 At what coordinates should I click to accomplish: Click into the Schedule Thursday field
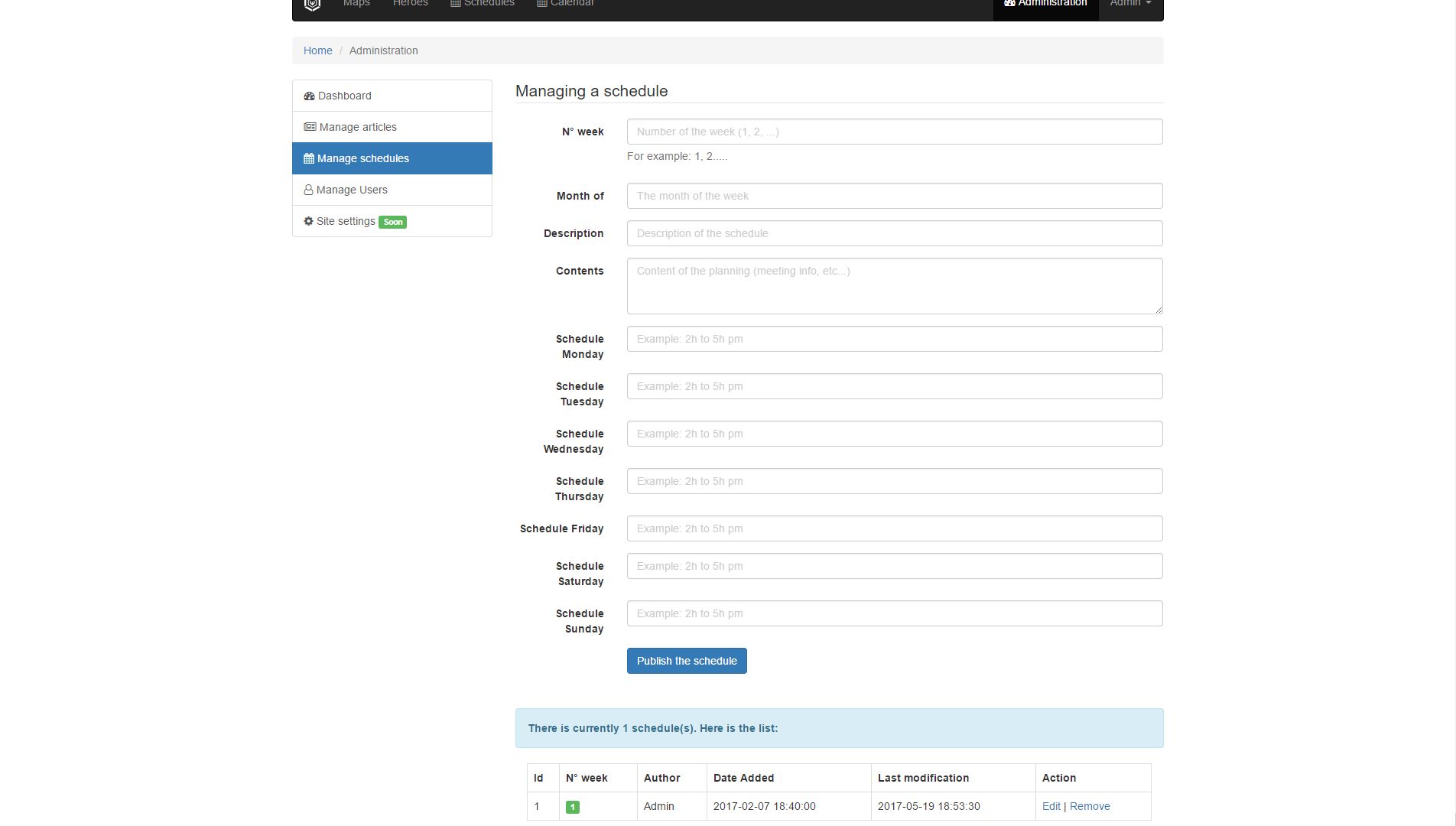coord(895,481)
